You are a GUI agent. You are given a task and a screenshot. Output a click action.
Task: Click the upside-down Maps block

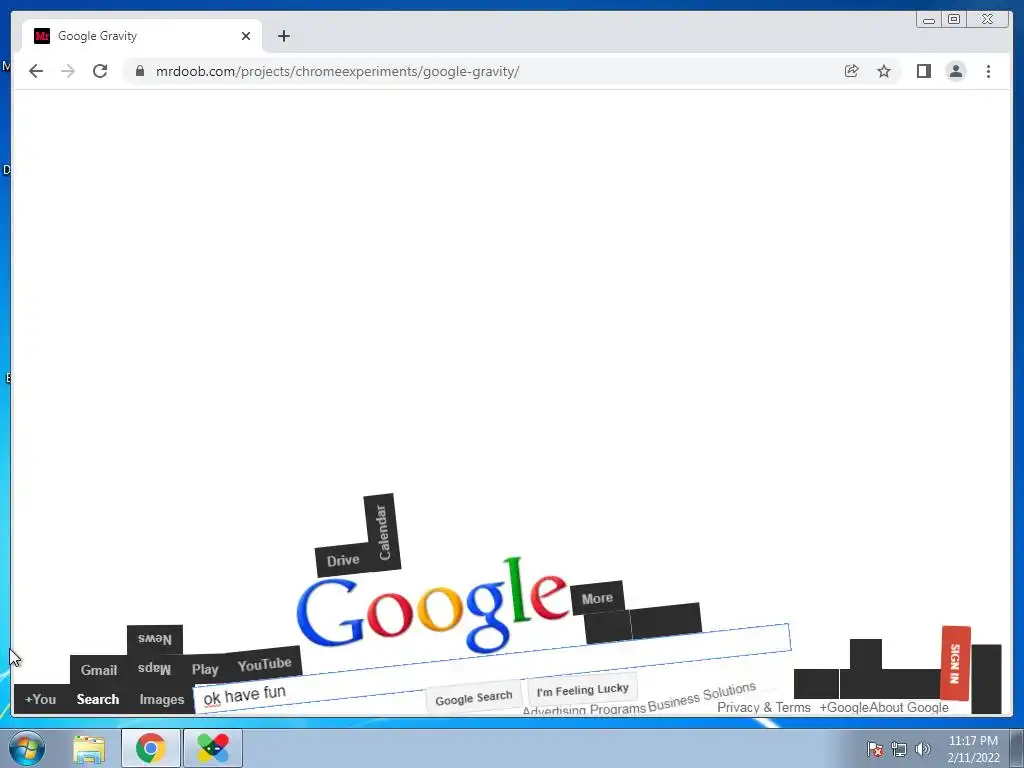154,668
